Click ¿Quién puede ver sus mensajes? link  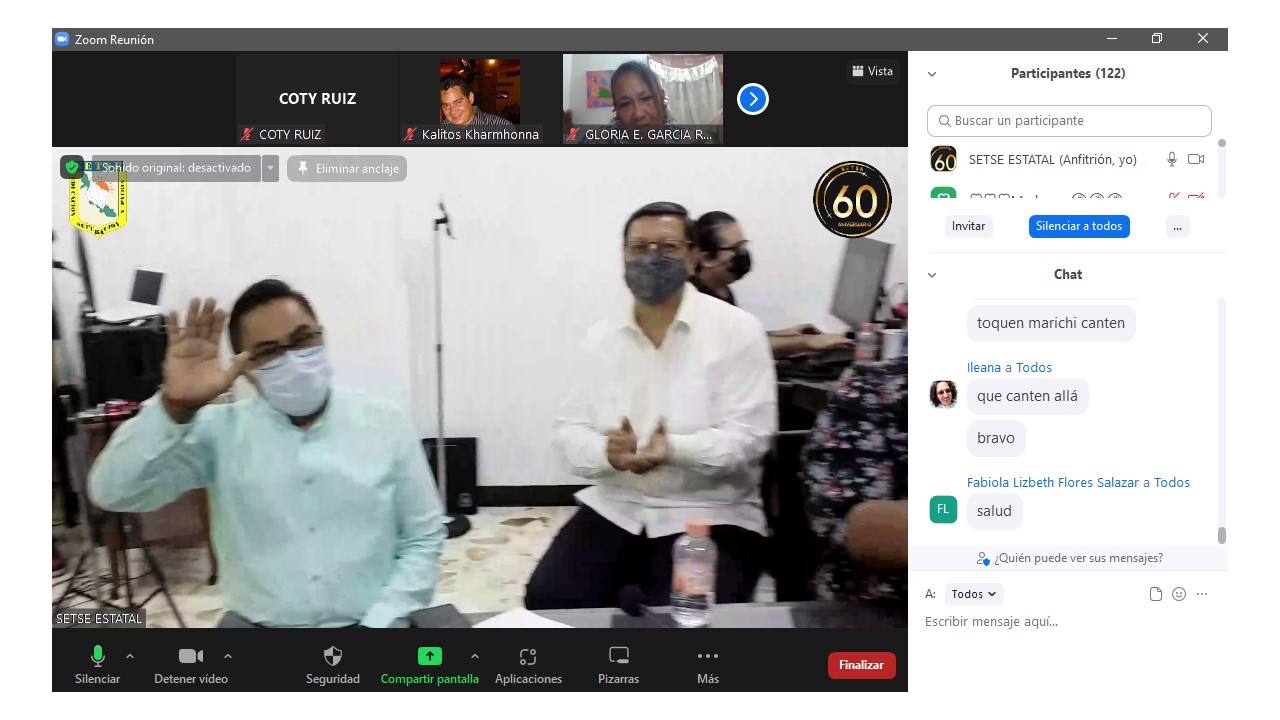1069,558
